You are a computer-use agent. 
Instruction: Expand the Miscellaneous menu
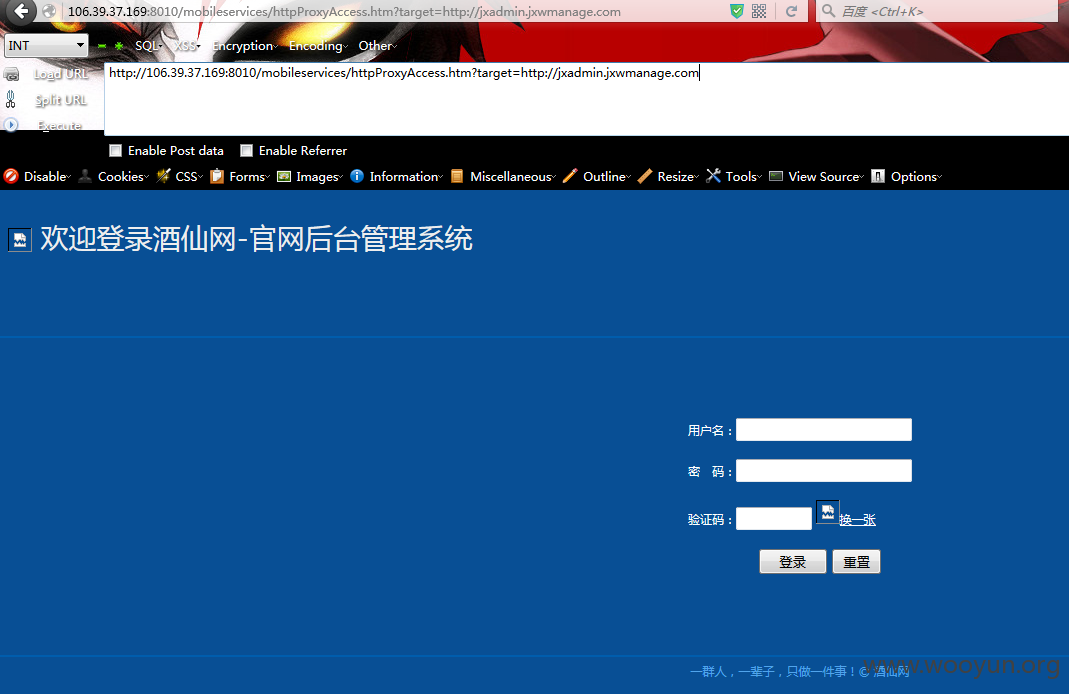pos(513,177)
